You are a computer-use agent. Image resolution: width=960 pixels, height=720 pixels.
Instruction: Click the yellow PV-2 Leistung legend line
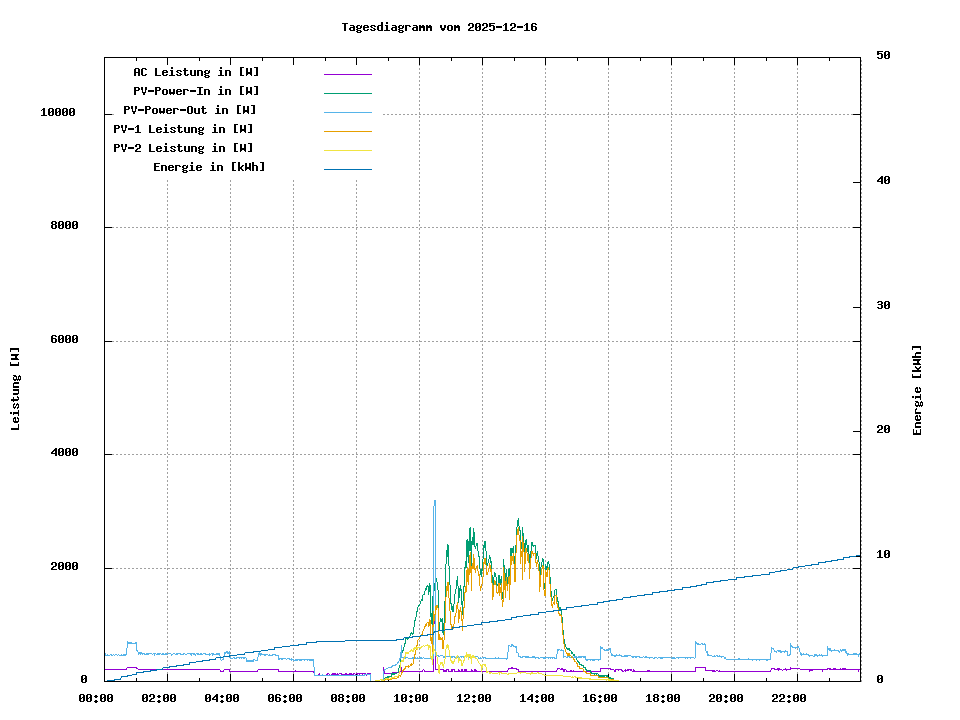[347, 150]
